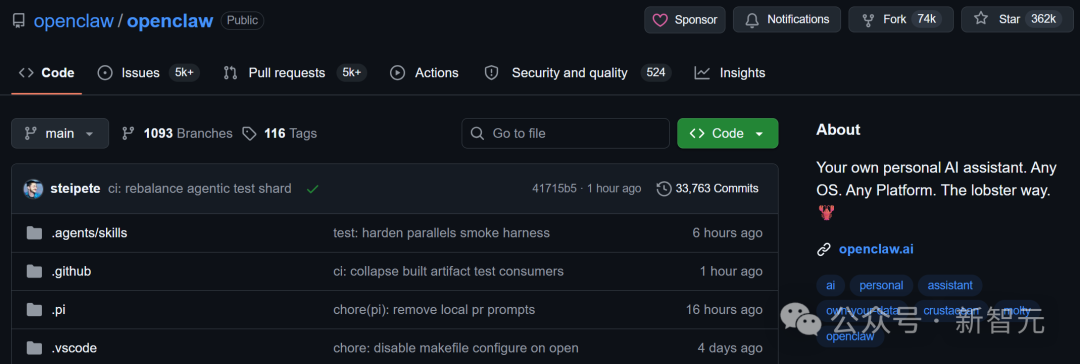Open commit 'ci: rebalance agentic test shard'
1080x364 pixels.
pyautogui.click(x=200, y=188)
